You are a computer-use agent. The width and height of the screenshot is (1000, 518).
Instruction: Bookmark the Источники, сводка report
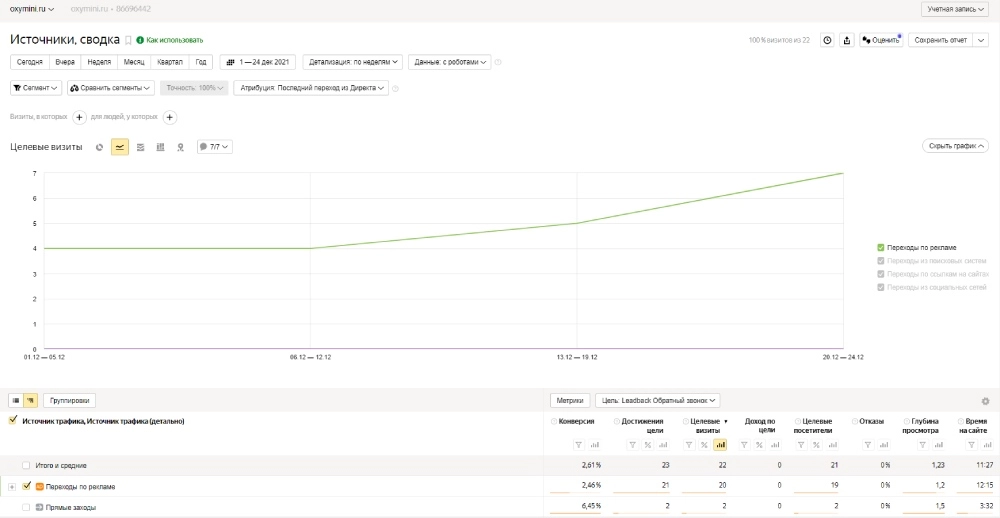tap(128, 40)
